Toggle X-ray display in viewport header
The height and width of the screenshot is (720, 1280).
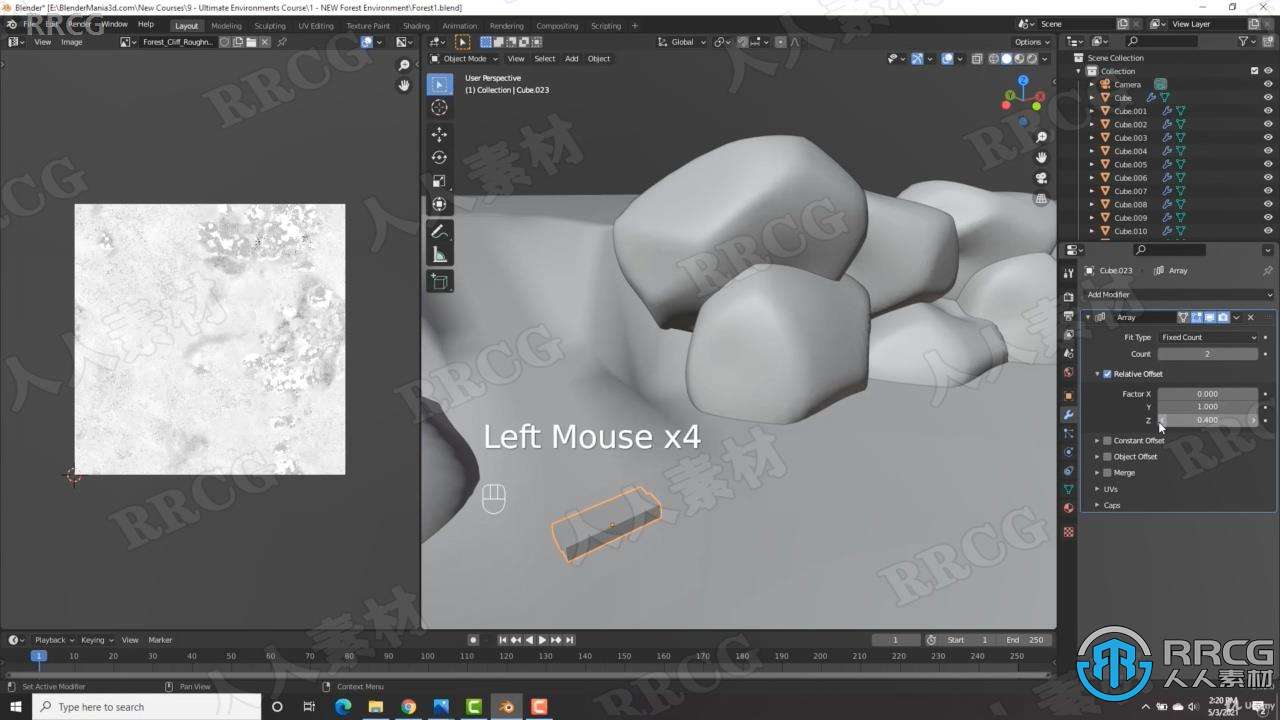(977, 58)
